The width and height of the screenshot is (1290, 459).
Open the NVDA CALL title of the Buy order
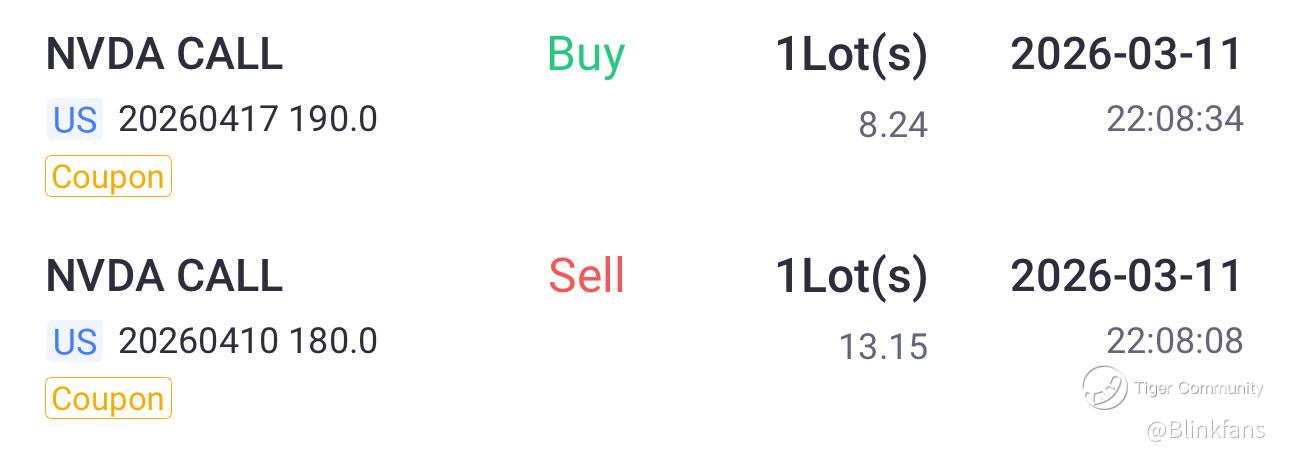coord(164,54)
